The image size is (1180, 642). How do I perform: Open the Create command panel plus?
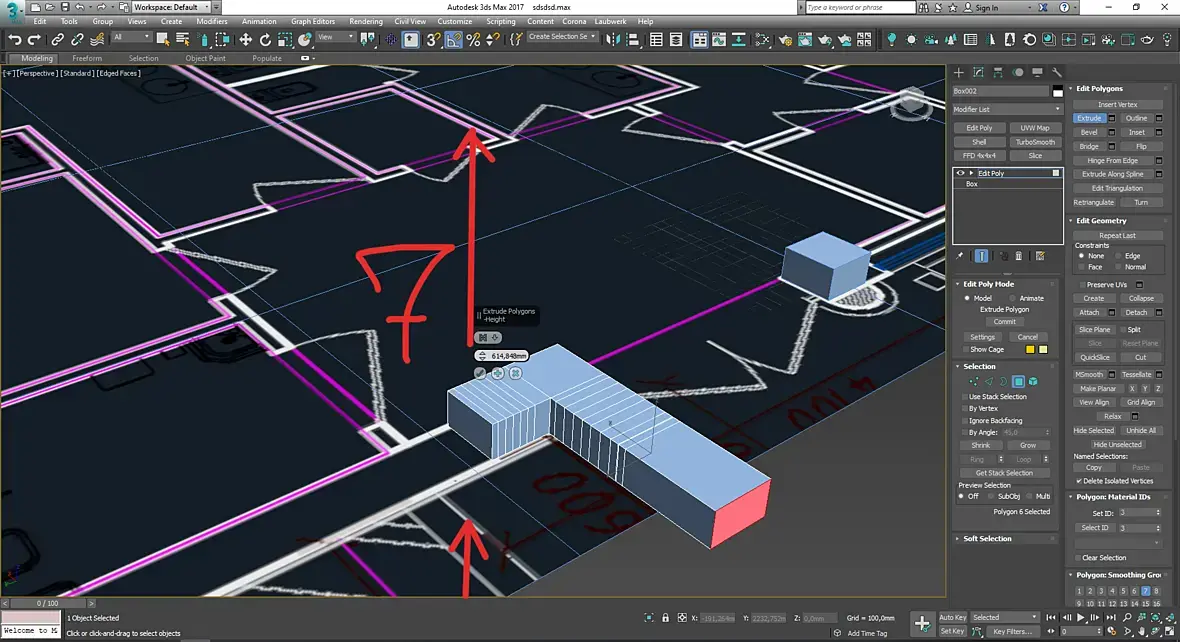coord(958,73)
